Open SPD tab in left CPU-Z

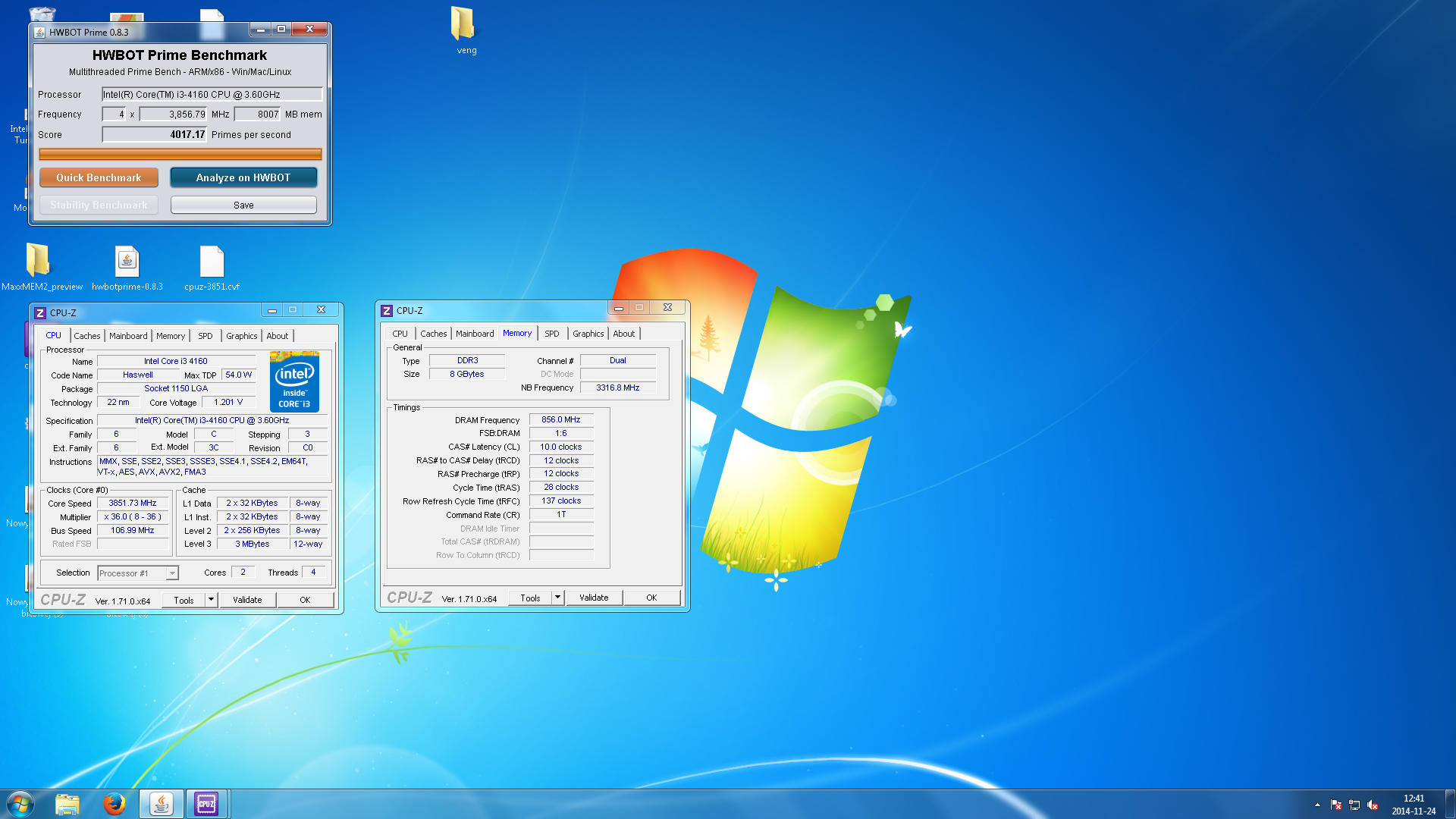point(206,336)
